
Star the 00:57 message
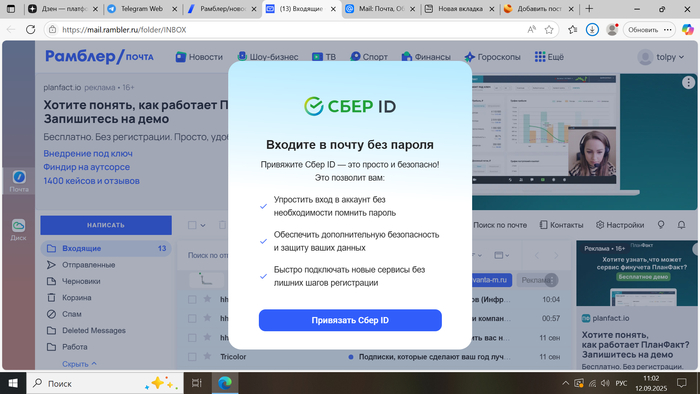click(x=207, y=318)
